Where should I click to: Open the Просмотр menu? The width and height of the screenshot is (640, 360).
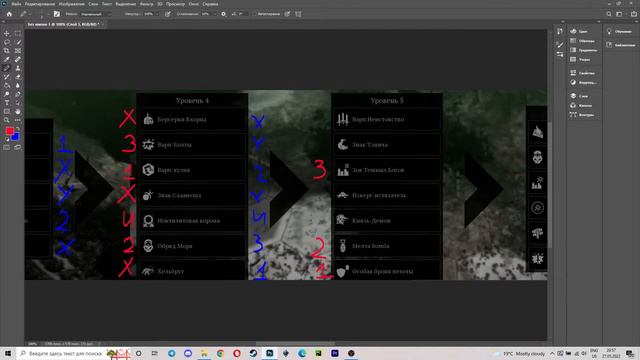(175, 4)
